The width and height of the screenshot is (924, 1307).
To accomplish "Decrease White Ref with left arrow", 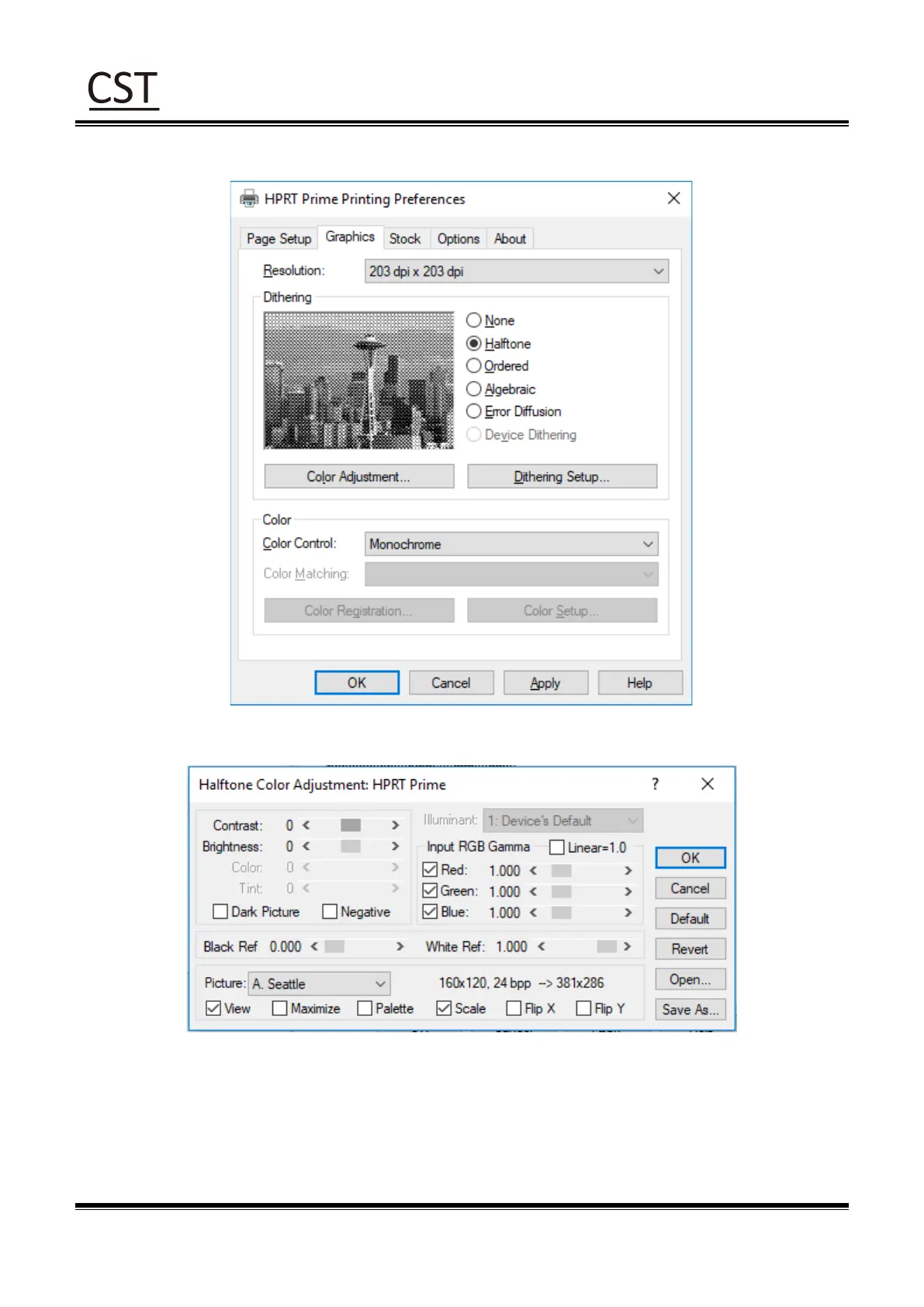I will tap(542, 946).
